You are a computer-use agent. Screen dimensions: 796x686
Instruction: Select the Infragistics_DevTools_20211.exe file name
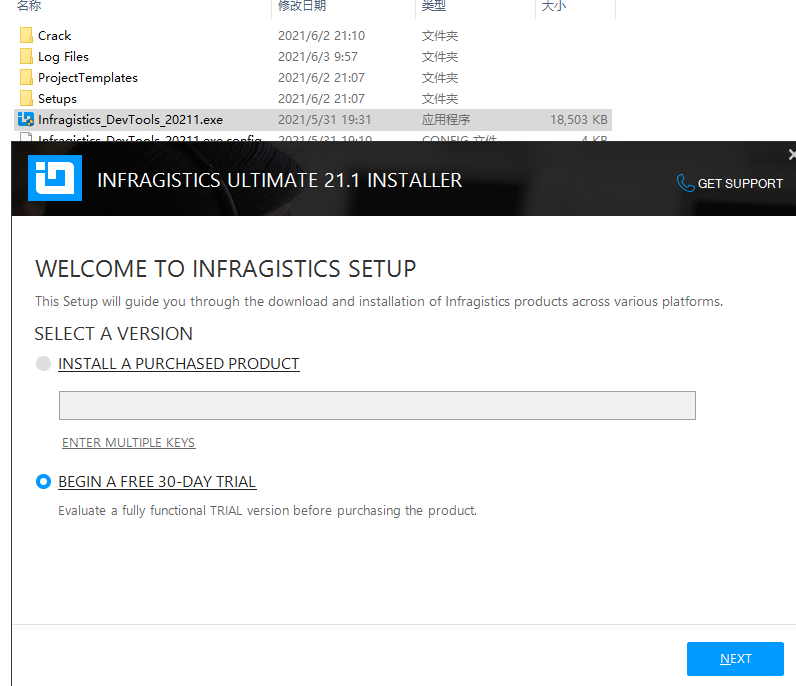[130, 120]
